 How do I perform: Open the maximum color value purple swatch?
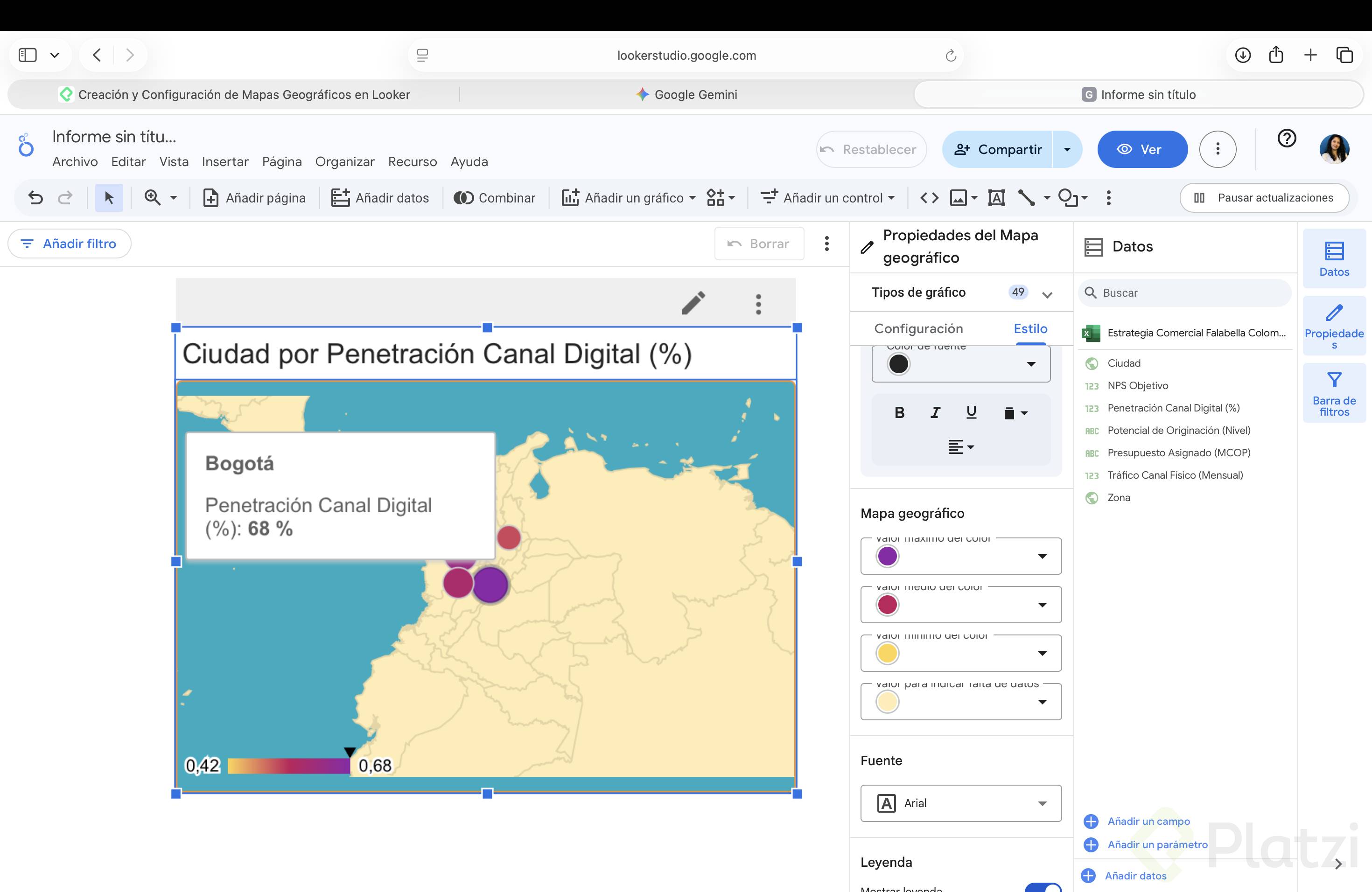[887, 556]
